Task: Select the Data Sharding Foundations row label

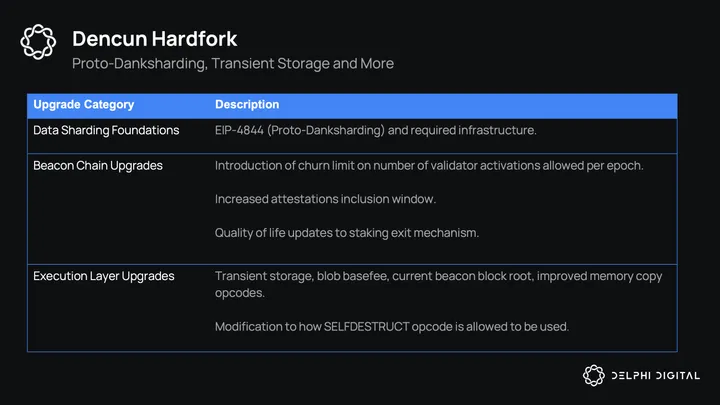Action: click(106, 130)
